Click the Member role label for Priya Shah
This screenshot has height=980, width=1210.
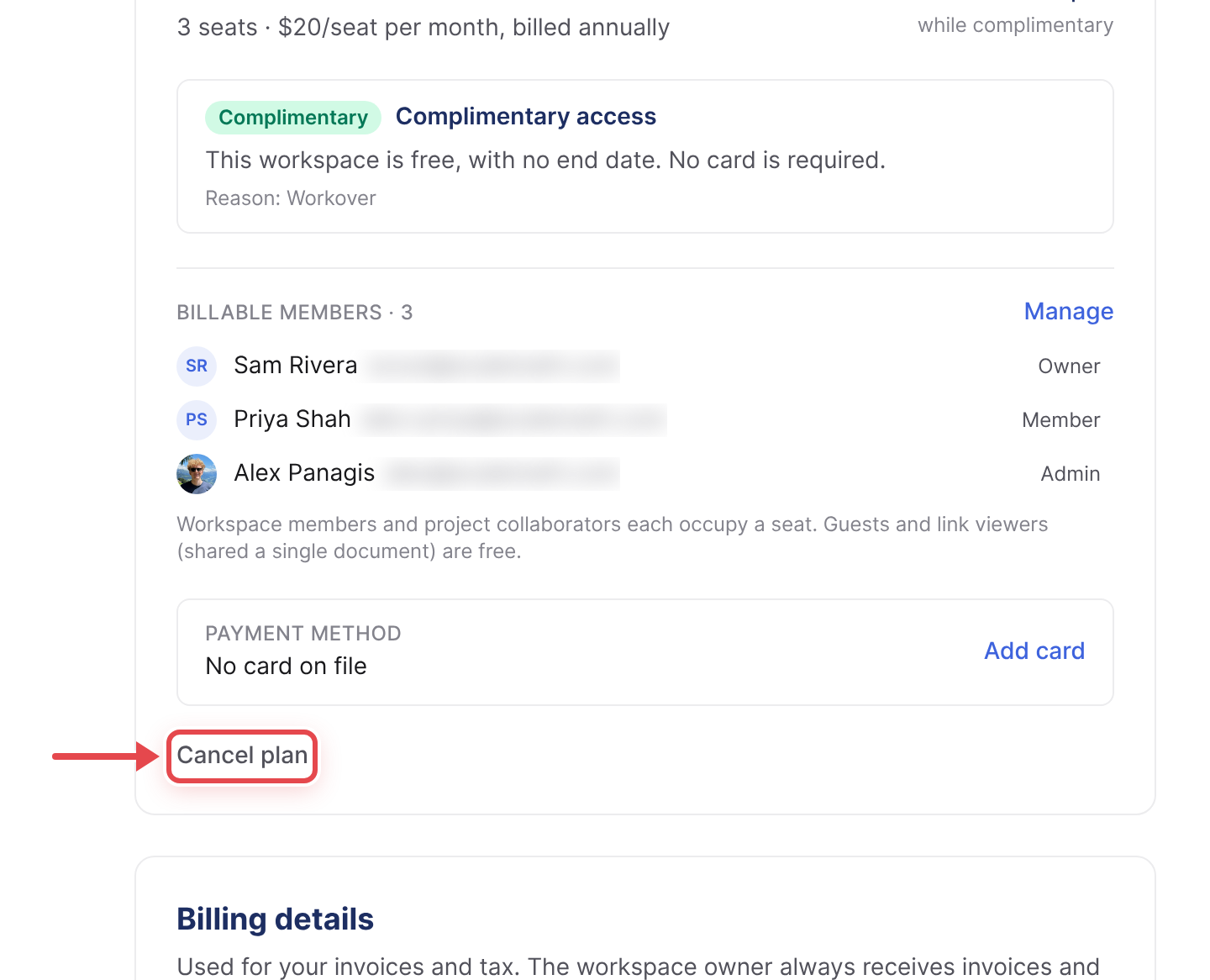pos(1061,420)
